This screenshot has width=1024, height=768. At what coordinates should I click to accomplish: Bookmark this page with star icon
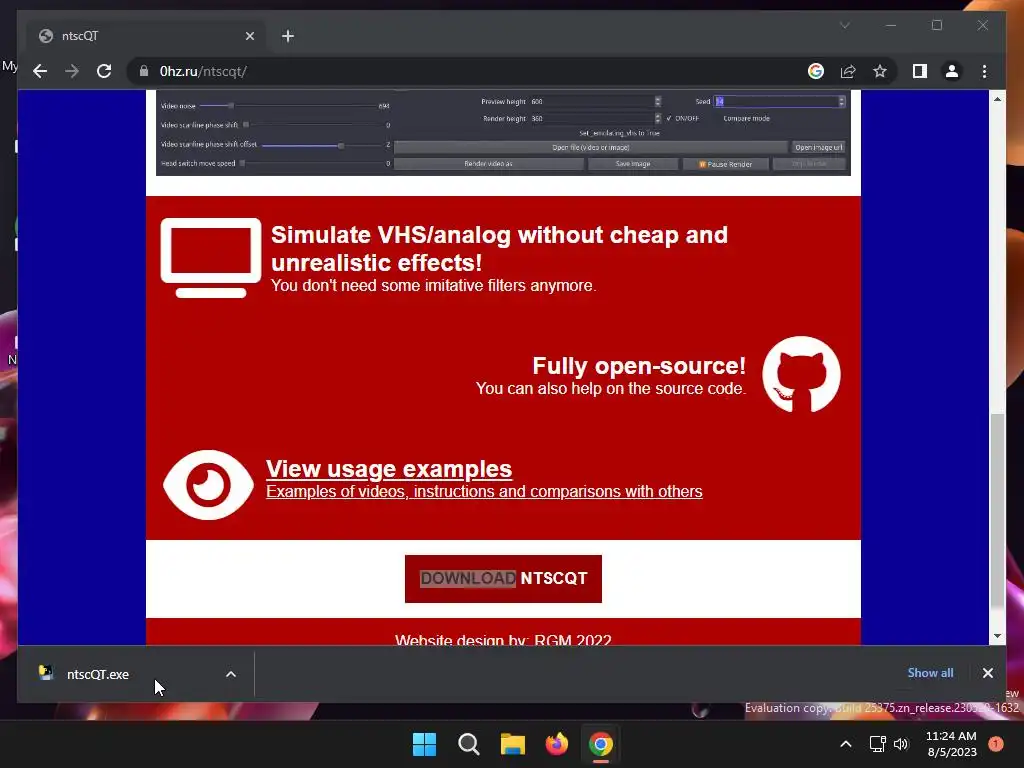(880, 71)
